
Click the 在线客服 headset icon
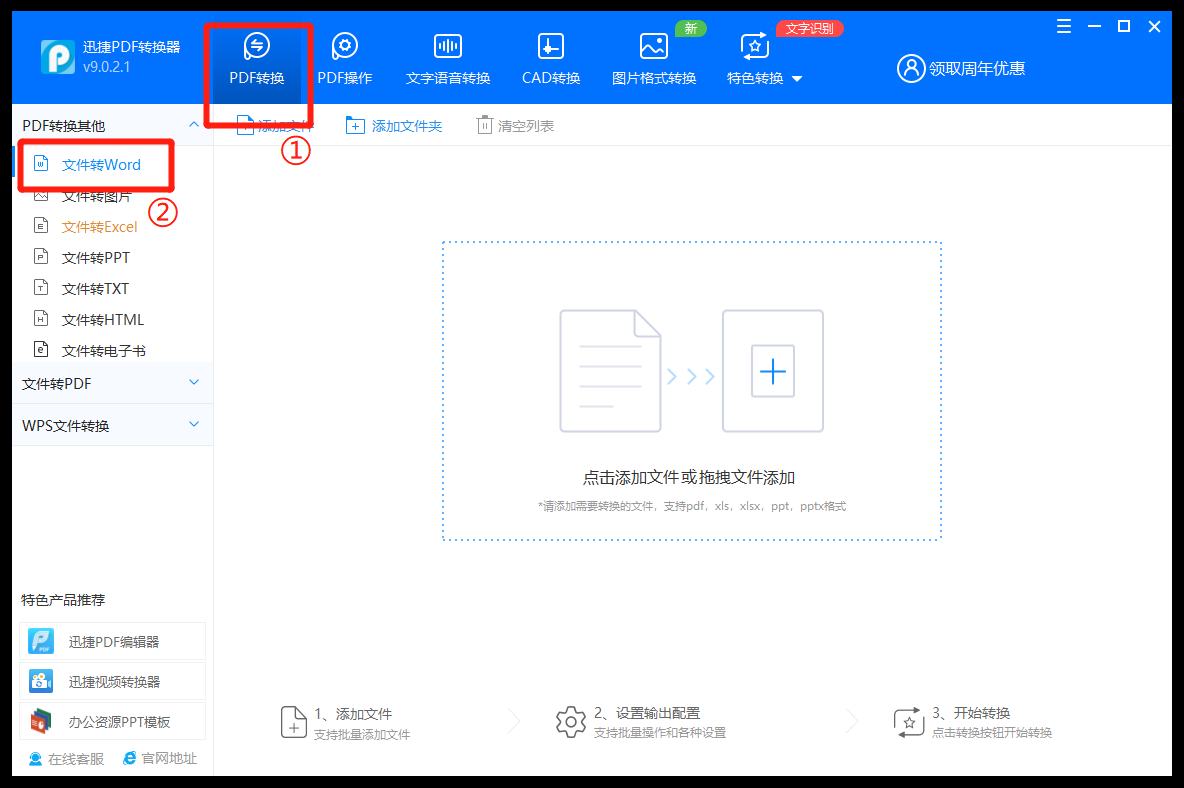click(35, 759)
